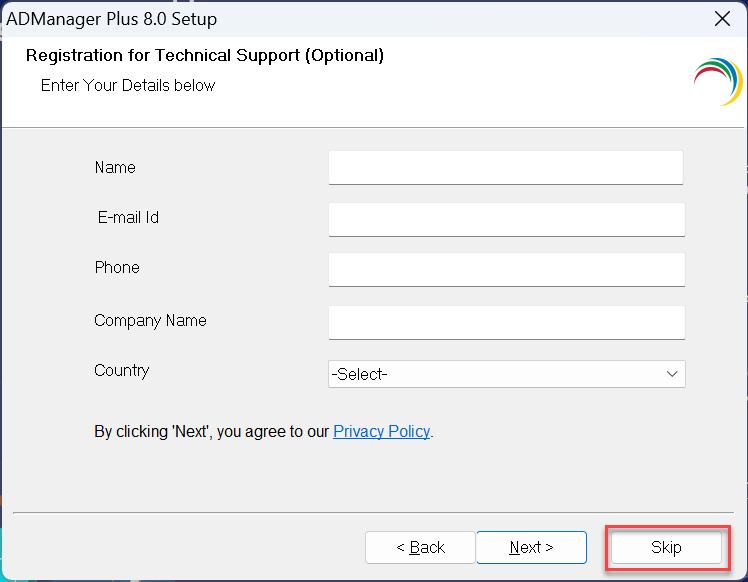This screenshot has width=748, height=582.
Task: Click the Registration for Technical Support heading
Action: click(205, 56)
